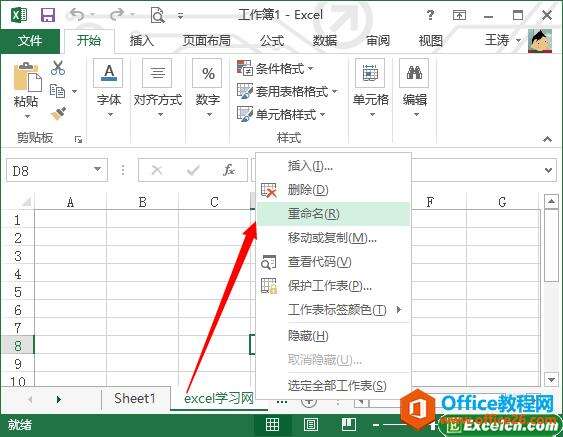Collapse the ribbon with the up chevron

547,139
